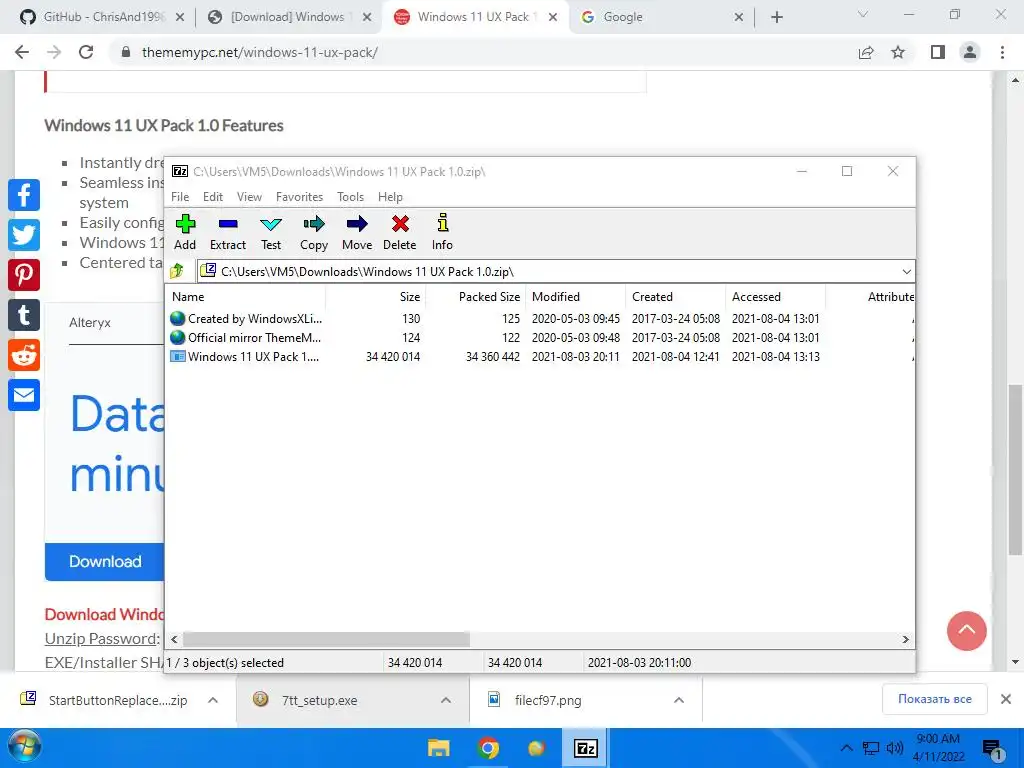Screen dimensions: 1024x768
Task: Share the page on Reddit
Action: [24, 355]
